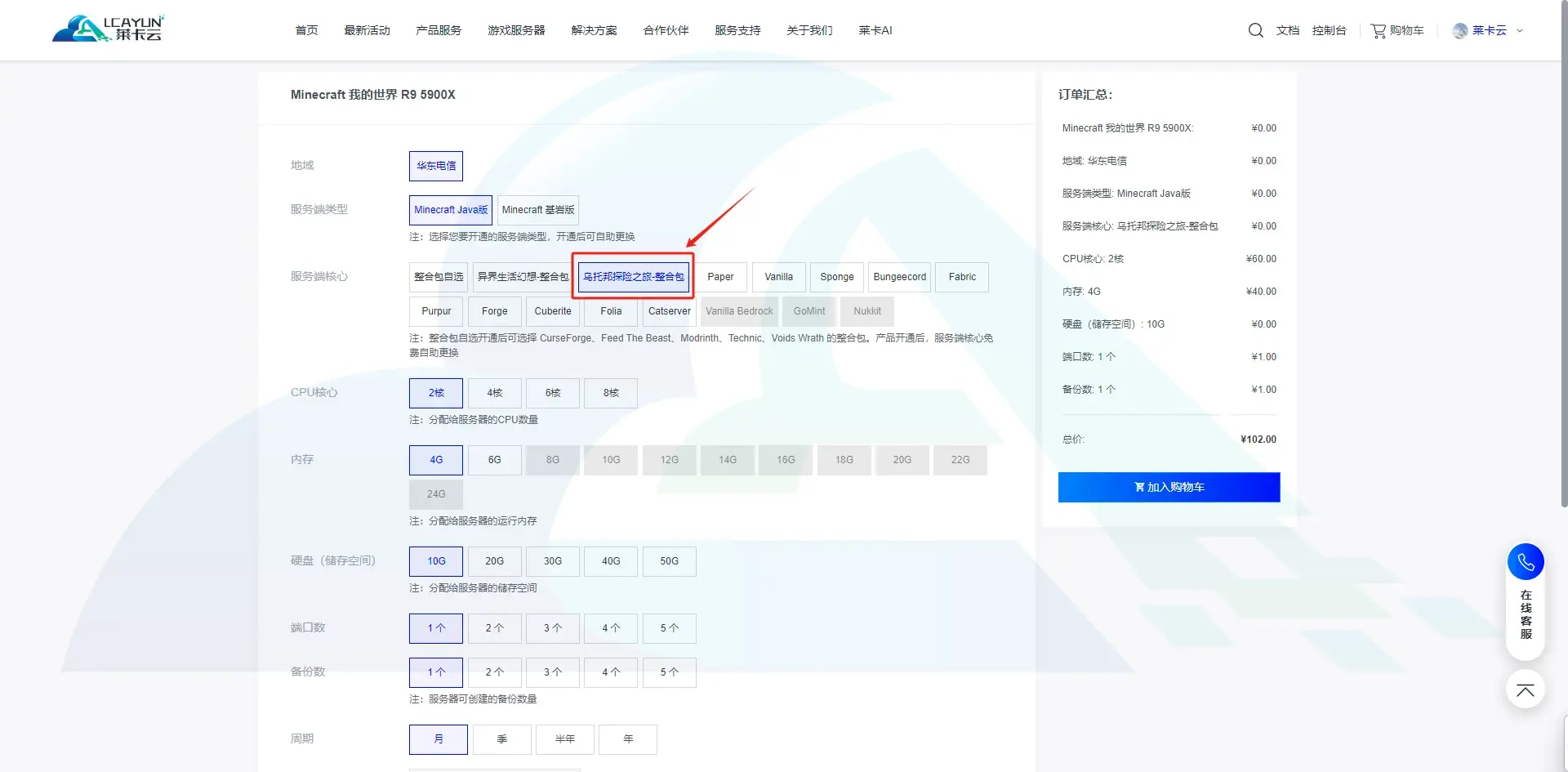Open the 控制台 console link

click(x=1330, y=30)
